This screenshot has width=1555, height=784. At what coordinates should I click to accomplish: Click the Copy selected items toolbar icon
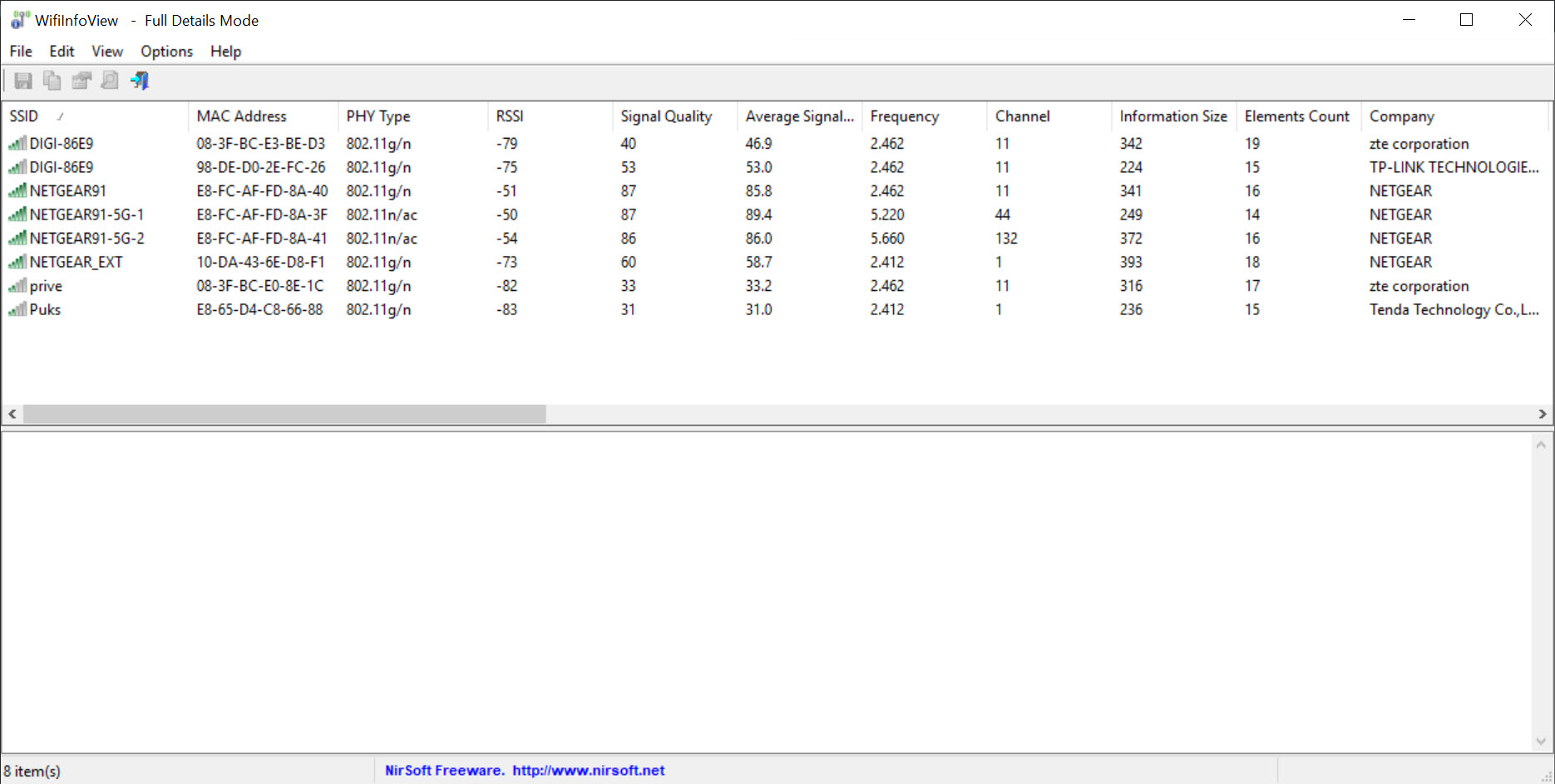tap(52, 81)
